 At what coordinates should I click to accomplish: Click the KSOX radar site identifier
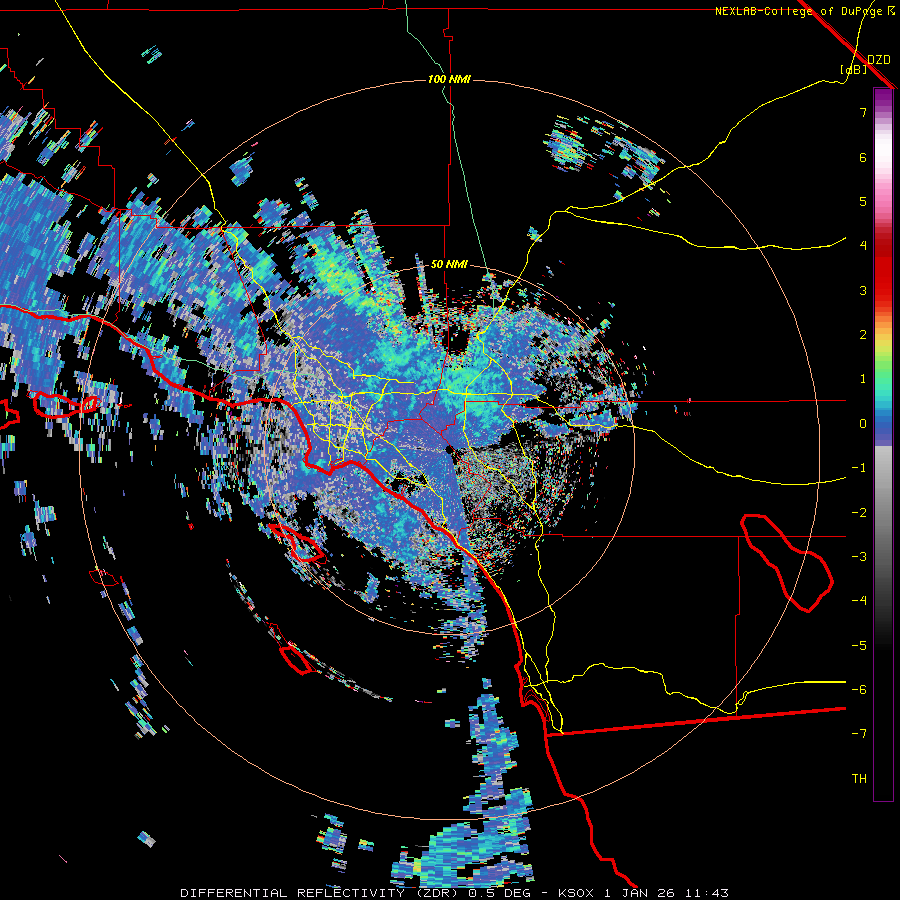pos(578,893)
